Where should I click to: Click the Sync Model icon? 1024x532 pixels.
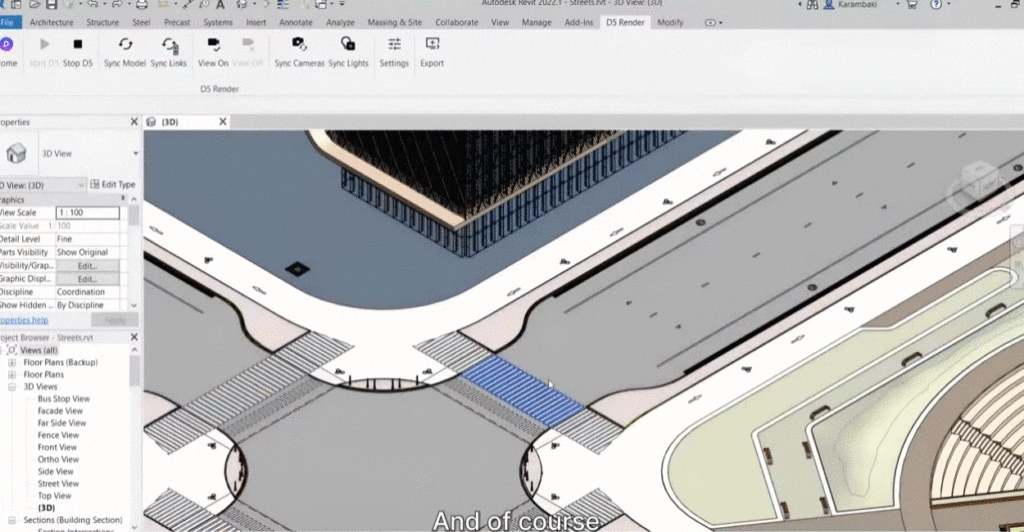click(125, 44)
